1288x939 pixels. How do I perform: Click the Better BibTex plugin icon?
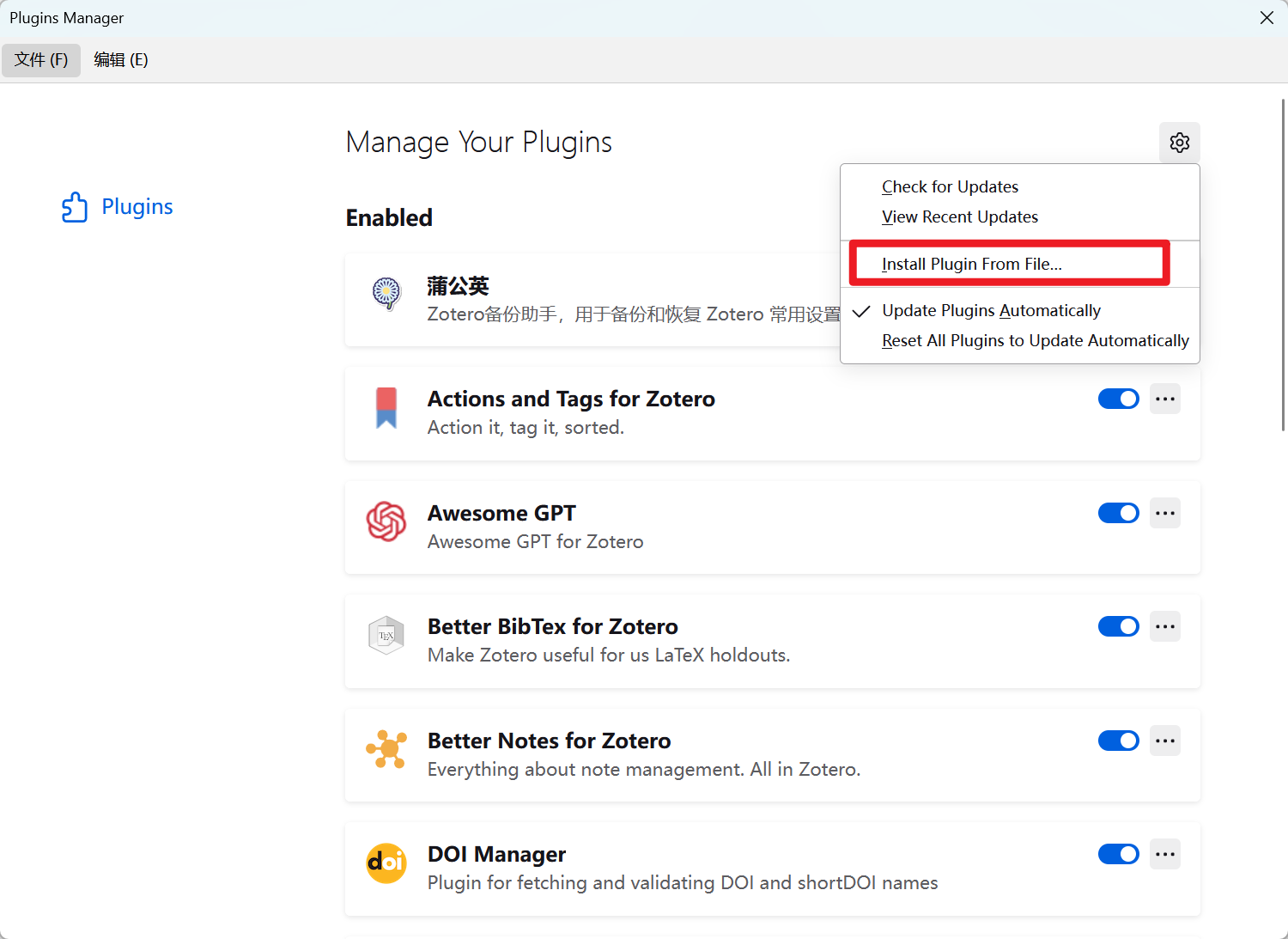pyautogui.click(x=386, y=636)
